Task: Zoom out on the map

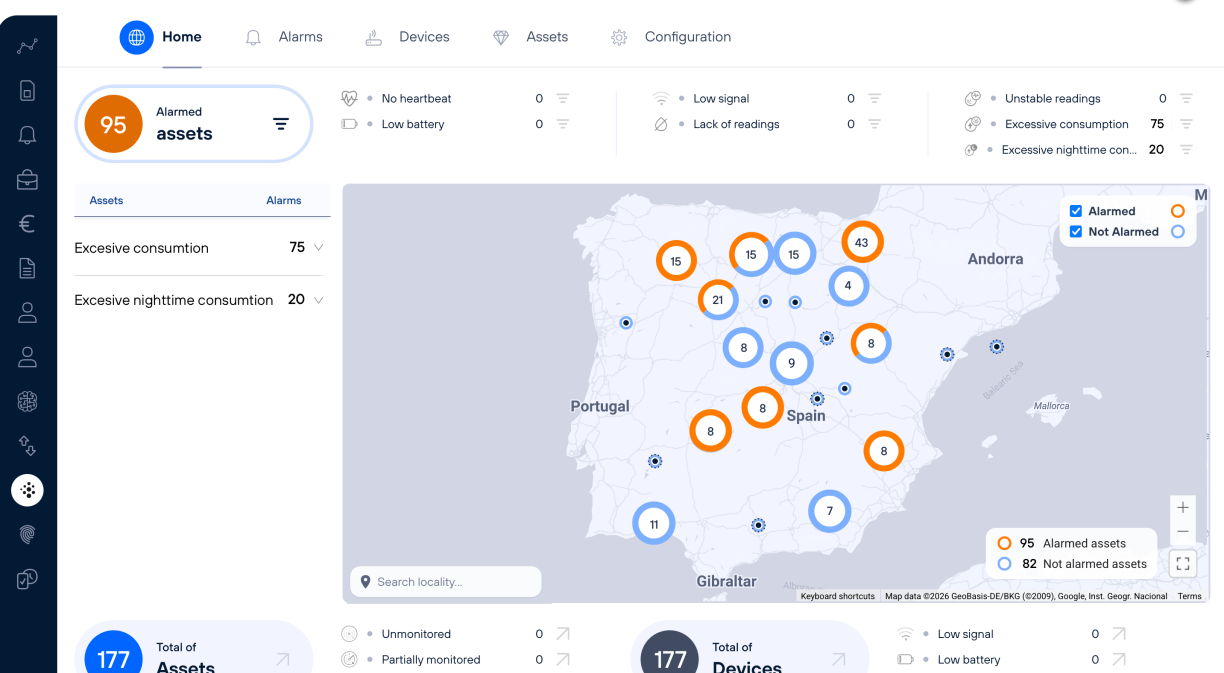Action: point(1183,531)
